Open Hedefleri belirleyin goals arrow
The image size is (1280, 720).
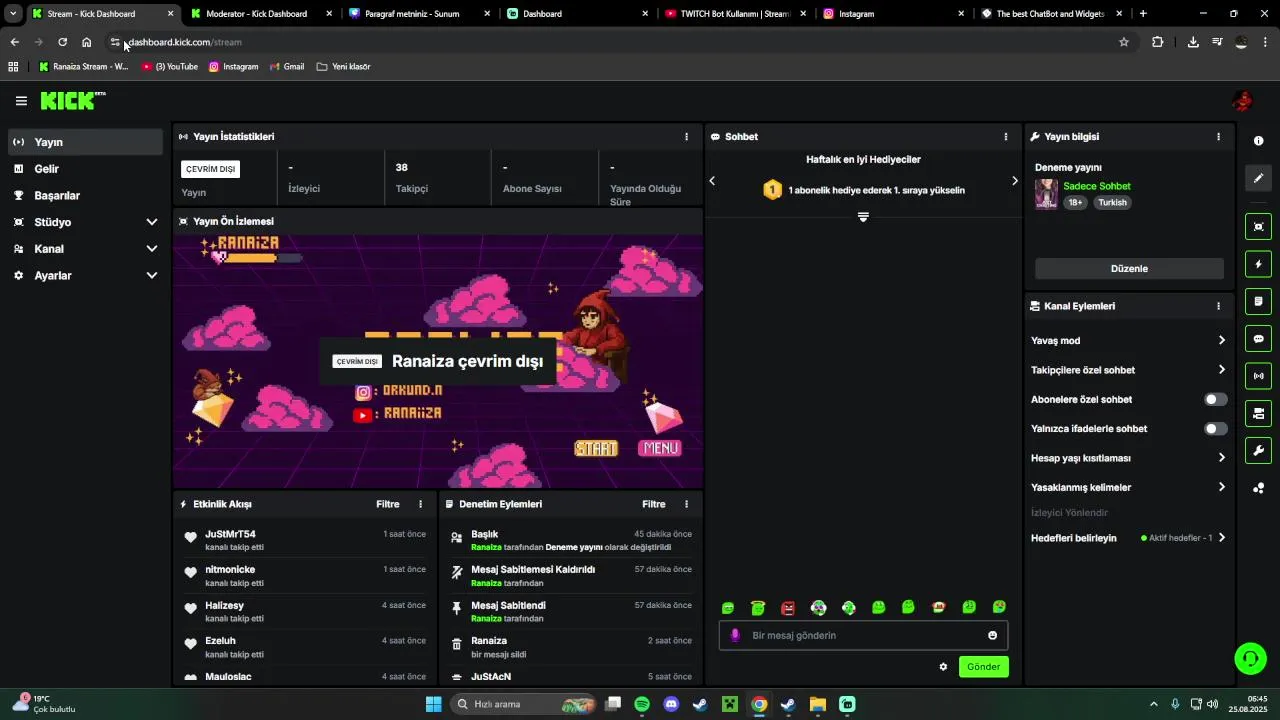pos(1221,538)
